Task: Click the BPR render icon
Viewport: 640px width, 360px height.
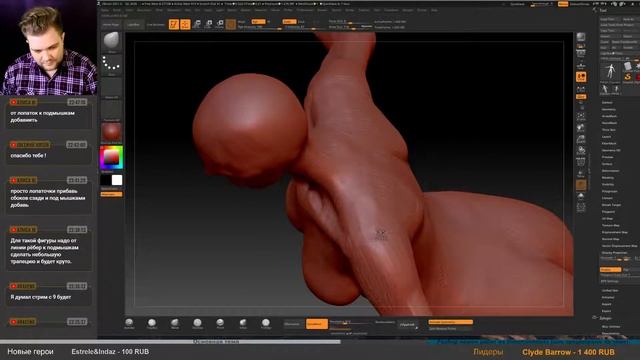Action: coord(581,37)
